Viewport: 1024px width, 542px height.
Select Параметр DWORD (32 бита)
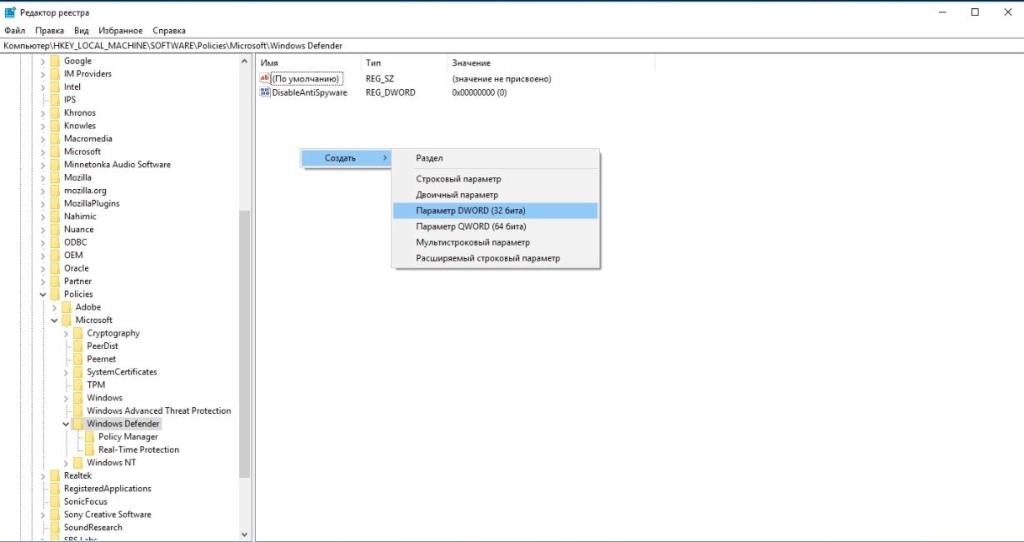[495, 210]
